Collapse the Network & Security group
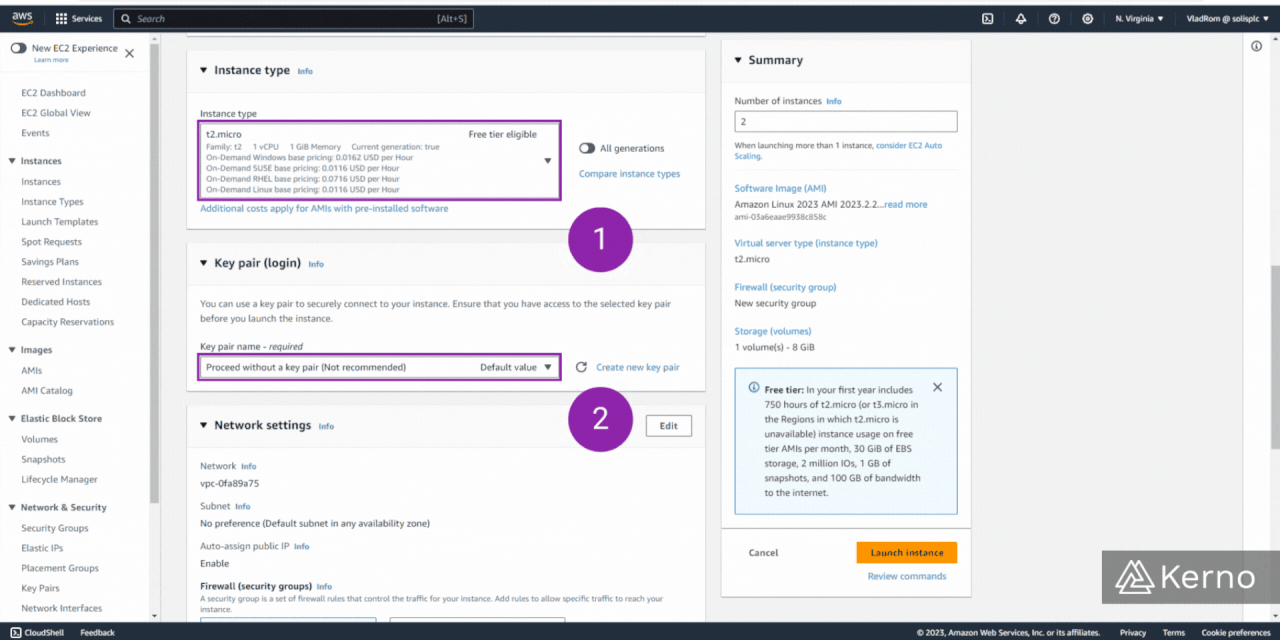This screenshot has width=1280, height=640. click(12, 507)
